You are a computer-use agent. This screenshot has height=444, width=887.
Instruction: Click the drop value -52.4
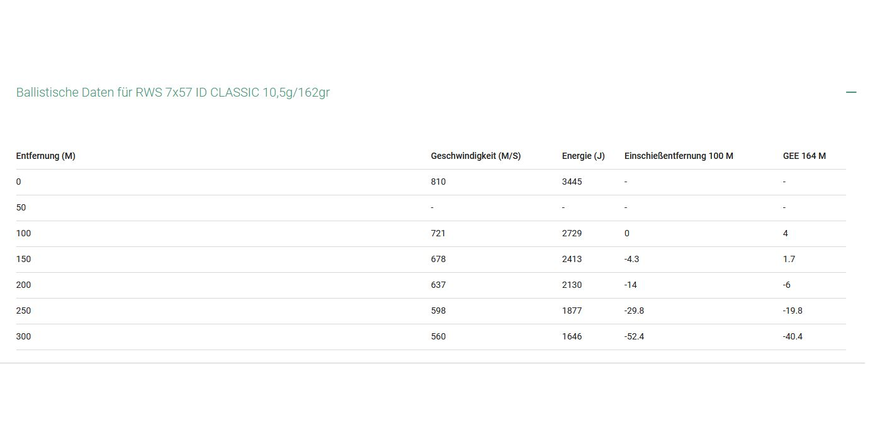pyautogui.click(x=635, y=337)
